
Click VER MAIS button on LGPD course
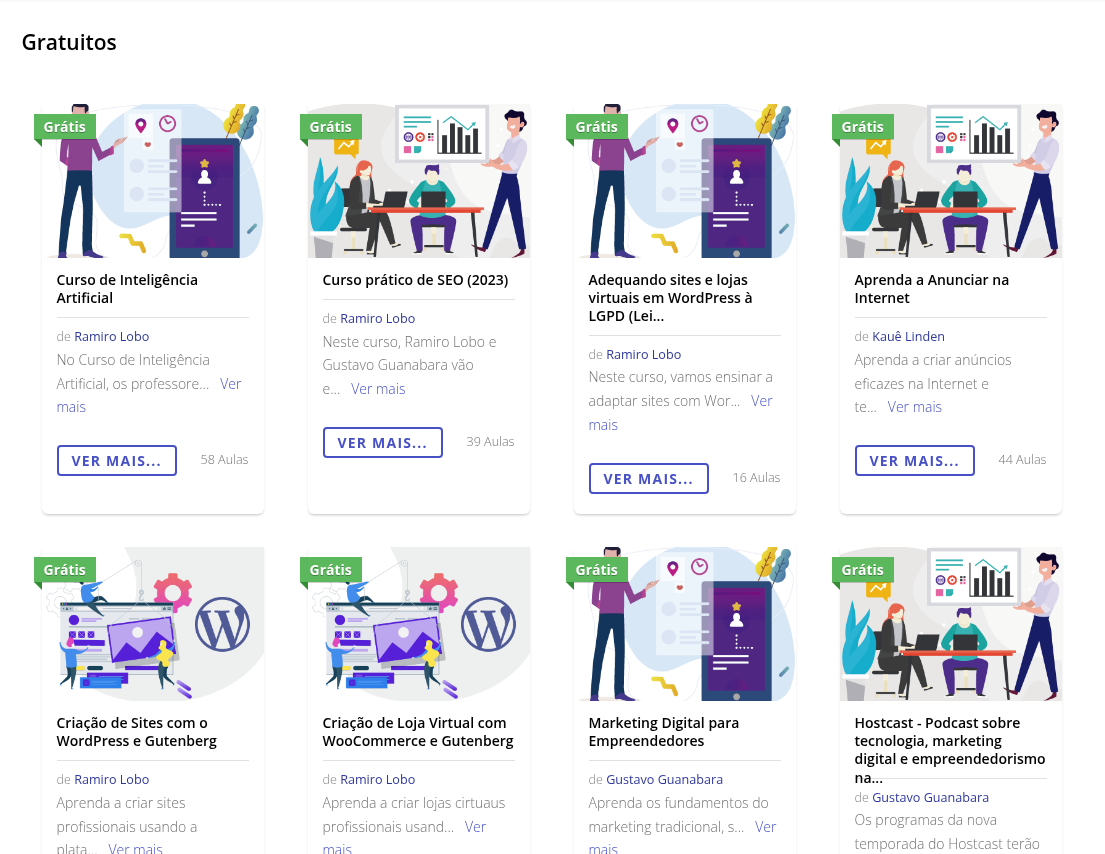[x=649, y=478]
